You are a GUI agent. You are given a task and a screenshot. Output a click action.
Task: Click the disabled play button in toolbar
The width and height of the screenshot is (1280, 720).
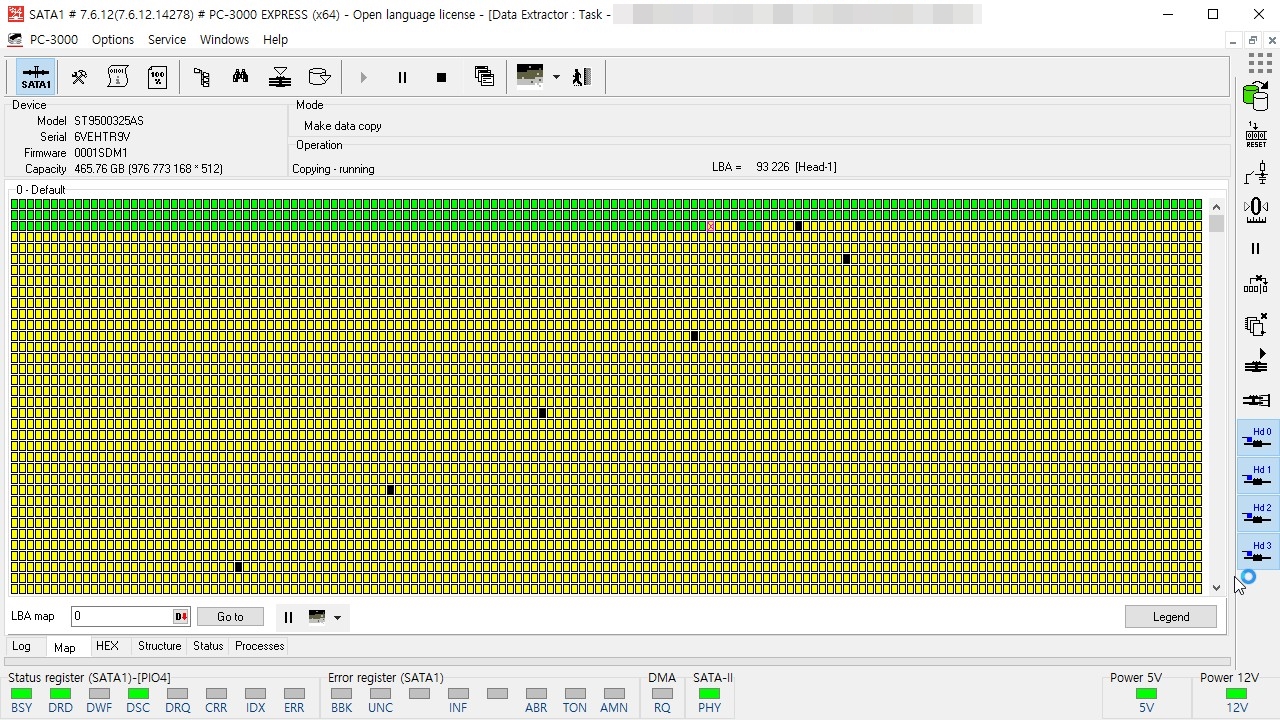[x=363, y=77]
